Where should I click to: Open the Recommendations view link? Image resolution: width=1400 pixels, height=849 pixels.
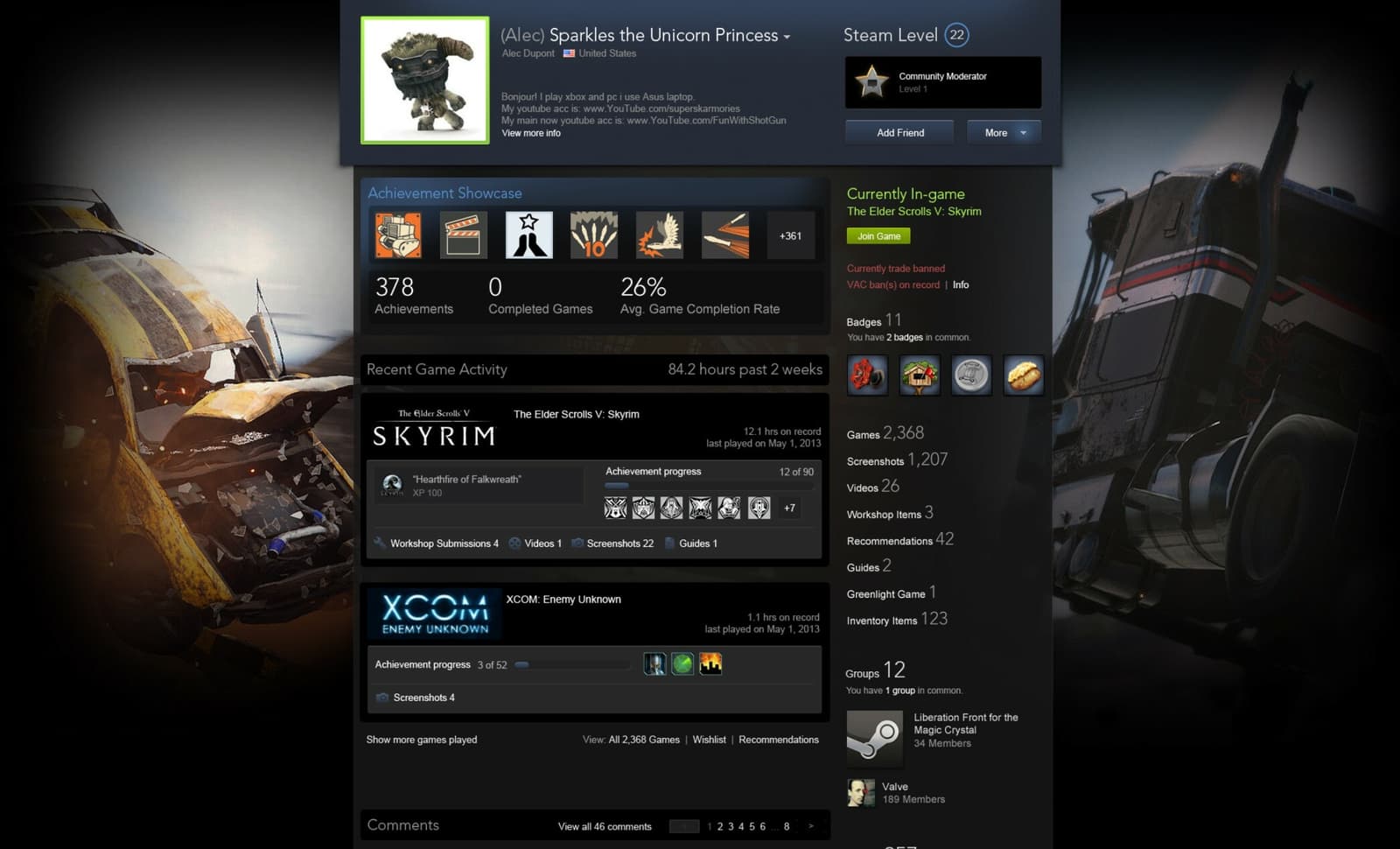pos(779,740)
